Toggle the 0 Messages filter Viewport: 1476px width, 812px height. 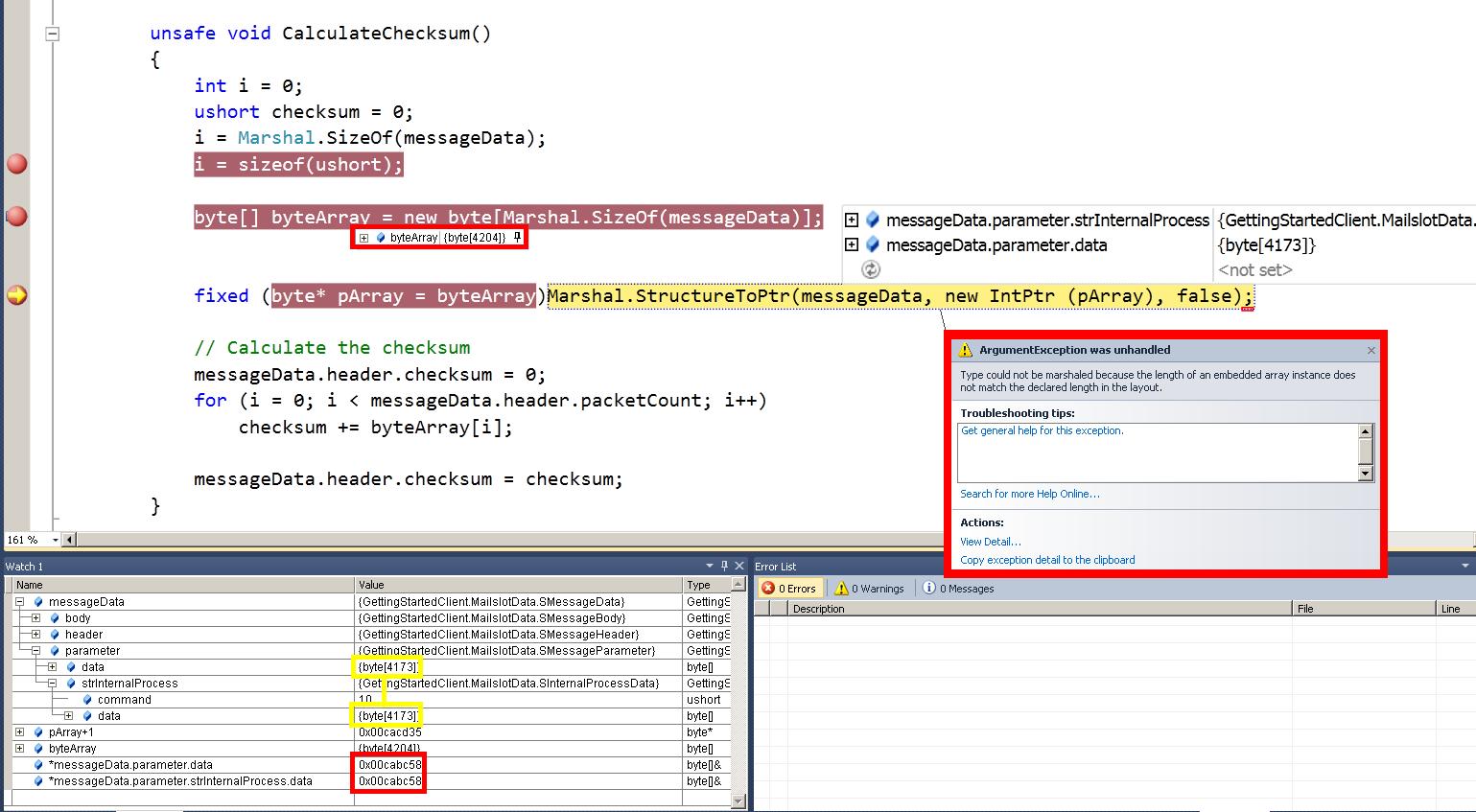959,589
